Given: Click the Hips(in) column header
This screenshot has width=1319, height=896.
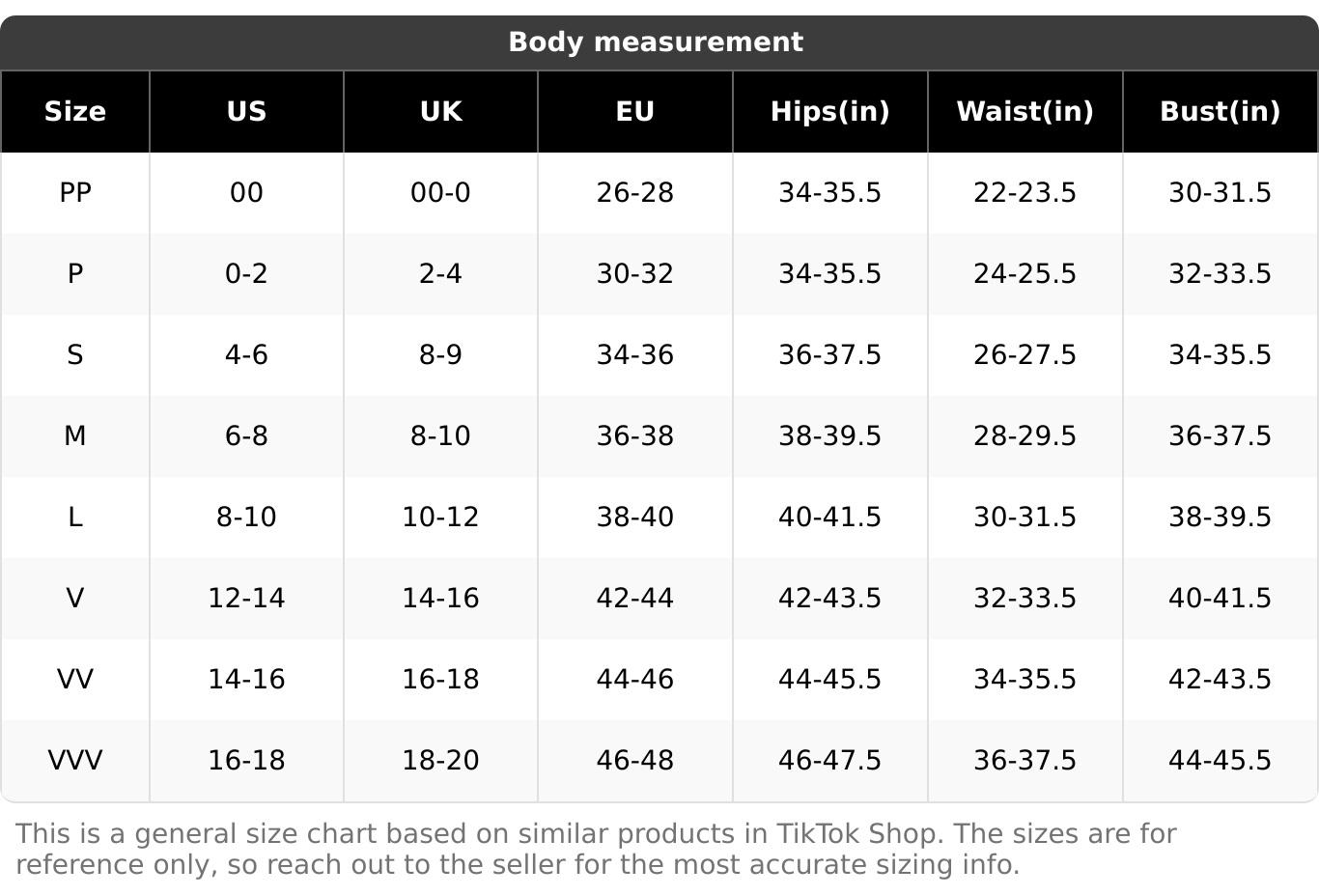Looking at the screenshot, I should pos(829,112).
